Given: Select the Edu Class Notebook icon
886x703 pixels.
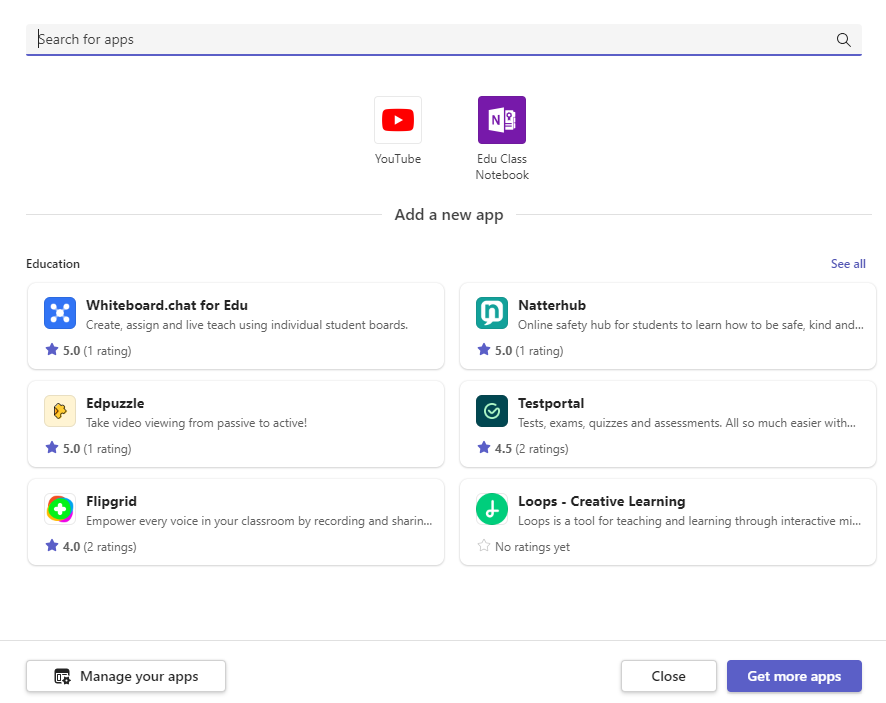Looking at the screenshot, I should pos(501,120).
